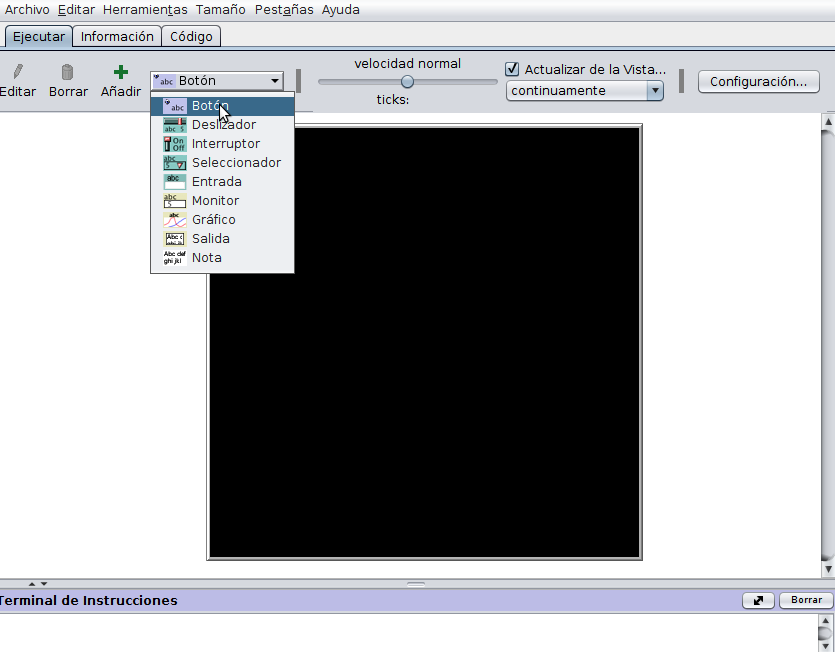The width and height of the screenshot is (835, 652).
Task: Click the Interruptor On/Off icon
Action: [x=175, y=144]
